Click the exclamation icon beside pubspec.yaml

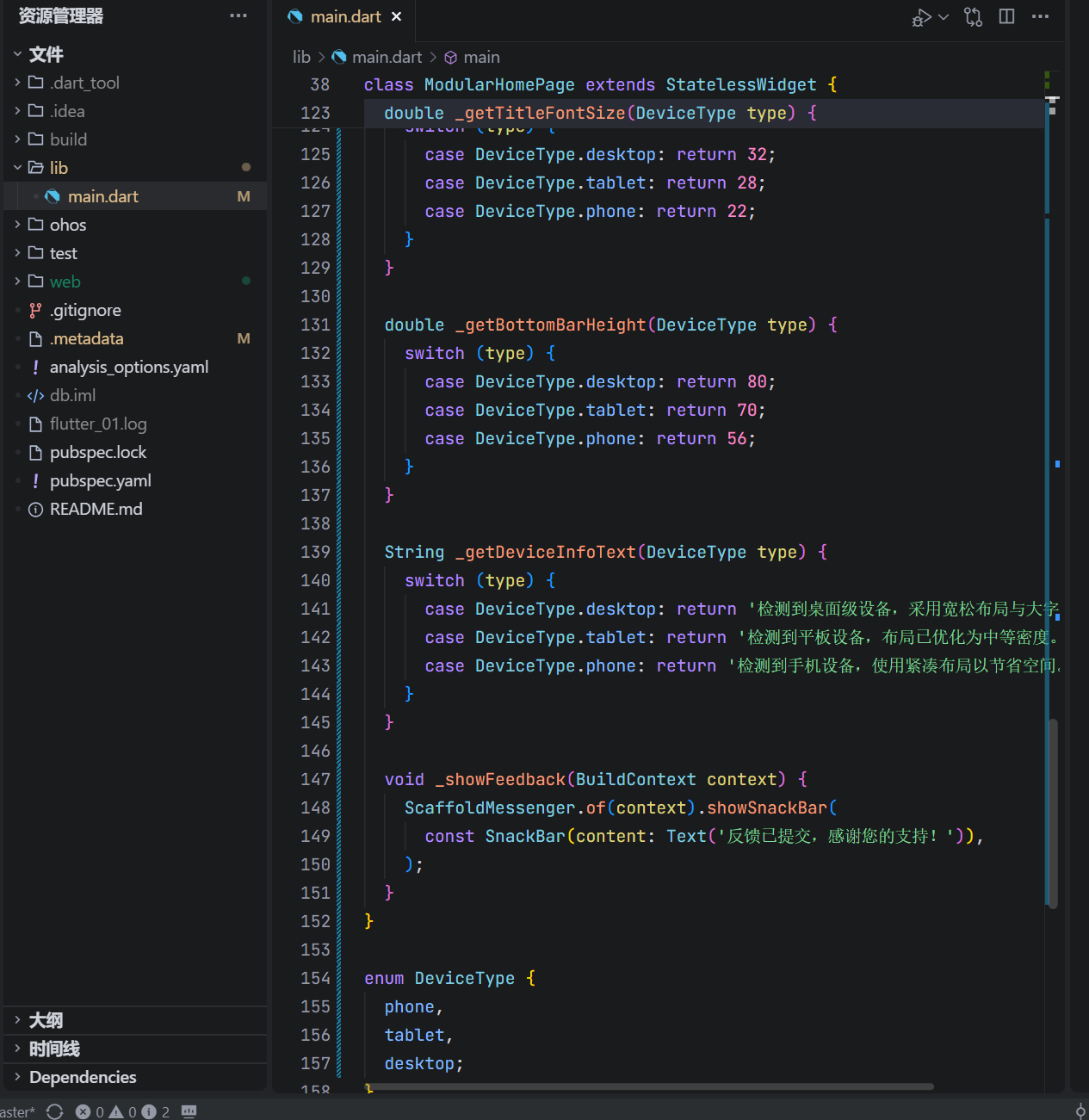click(x=35, y=480)
